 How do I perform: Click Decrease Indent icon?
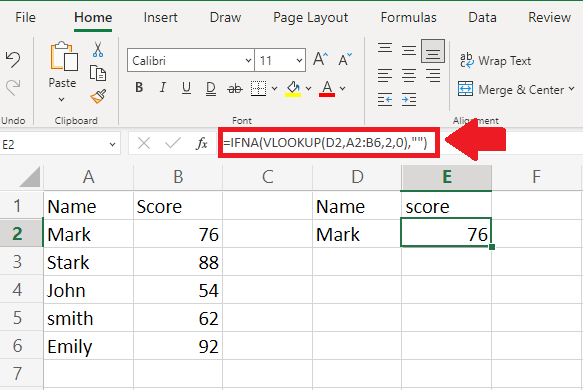pyautogui.click(x=385, y=100)
